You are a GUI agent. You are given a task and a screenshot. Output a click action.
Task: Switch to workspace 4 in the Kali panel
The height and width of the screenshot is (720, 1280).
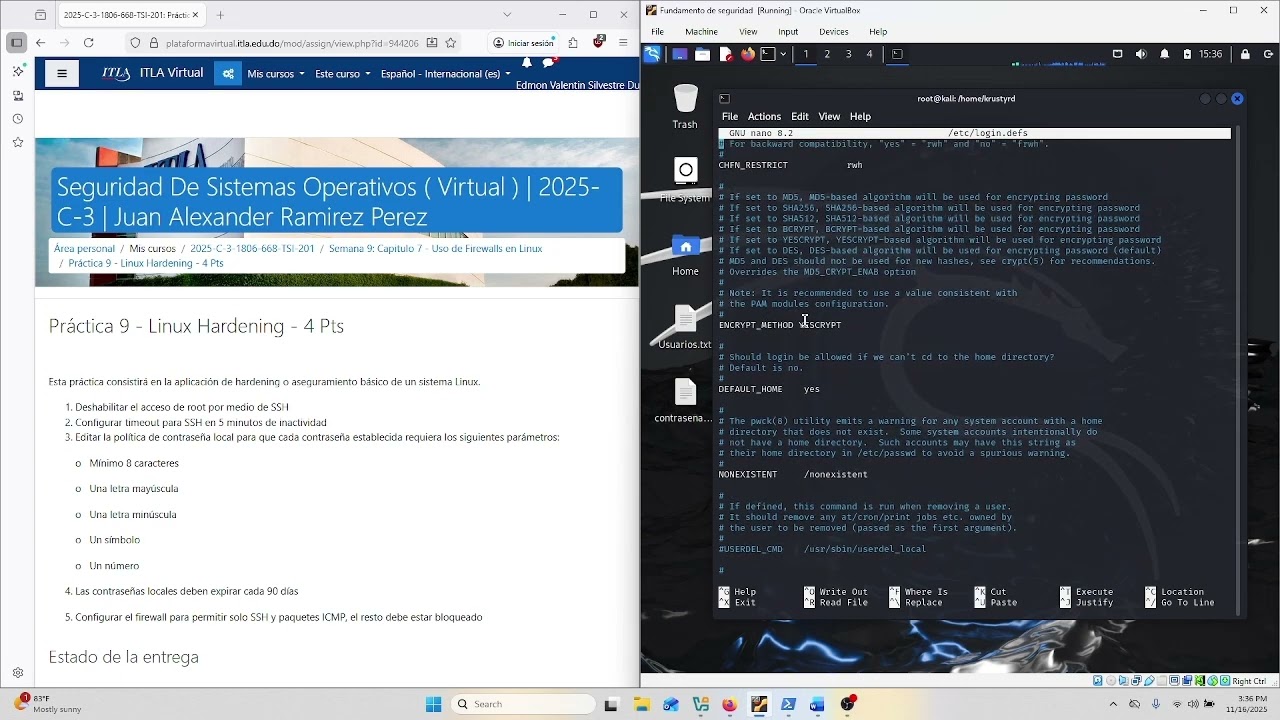click(x=869, y=54)
